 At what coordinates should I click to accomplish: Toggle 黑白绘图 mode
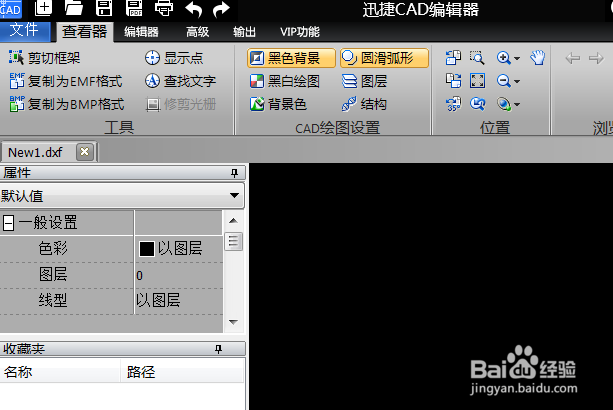[285, 81]
